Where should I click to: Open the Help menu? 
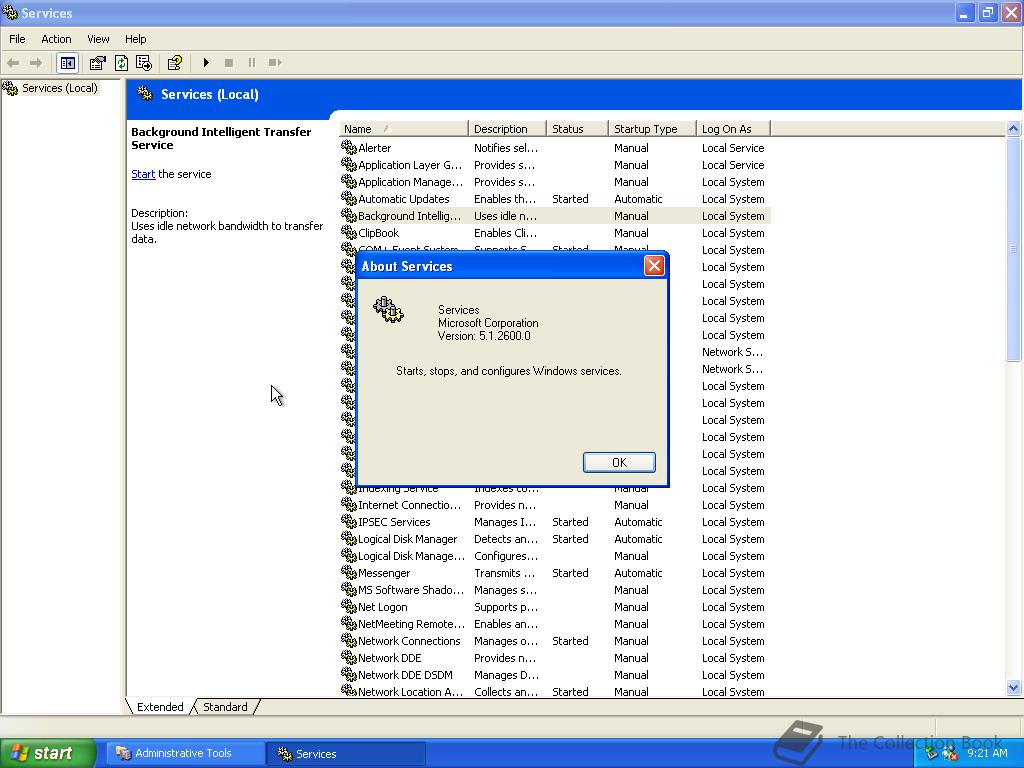pos(135,39)
